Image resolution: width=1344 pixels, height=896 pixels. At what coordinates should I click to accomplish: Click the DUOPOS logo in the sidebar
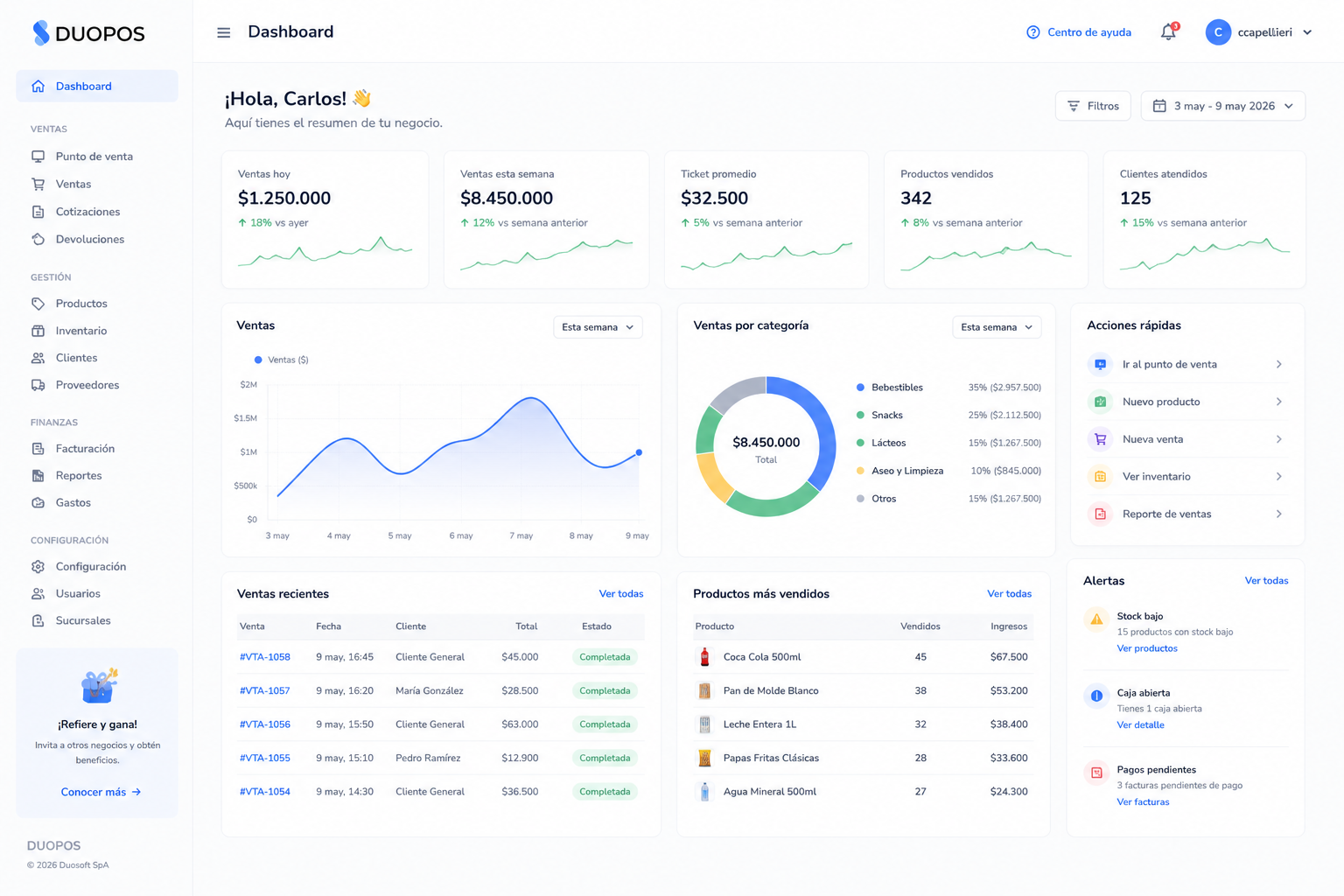tap(88, 33)
